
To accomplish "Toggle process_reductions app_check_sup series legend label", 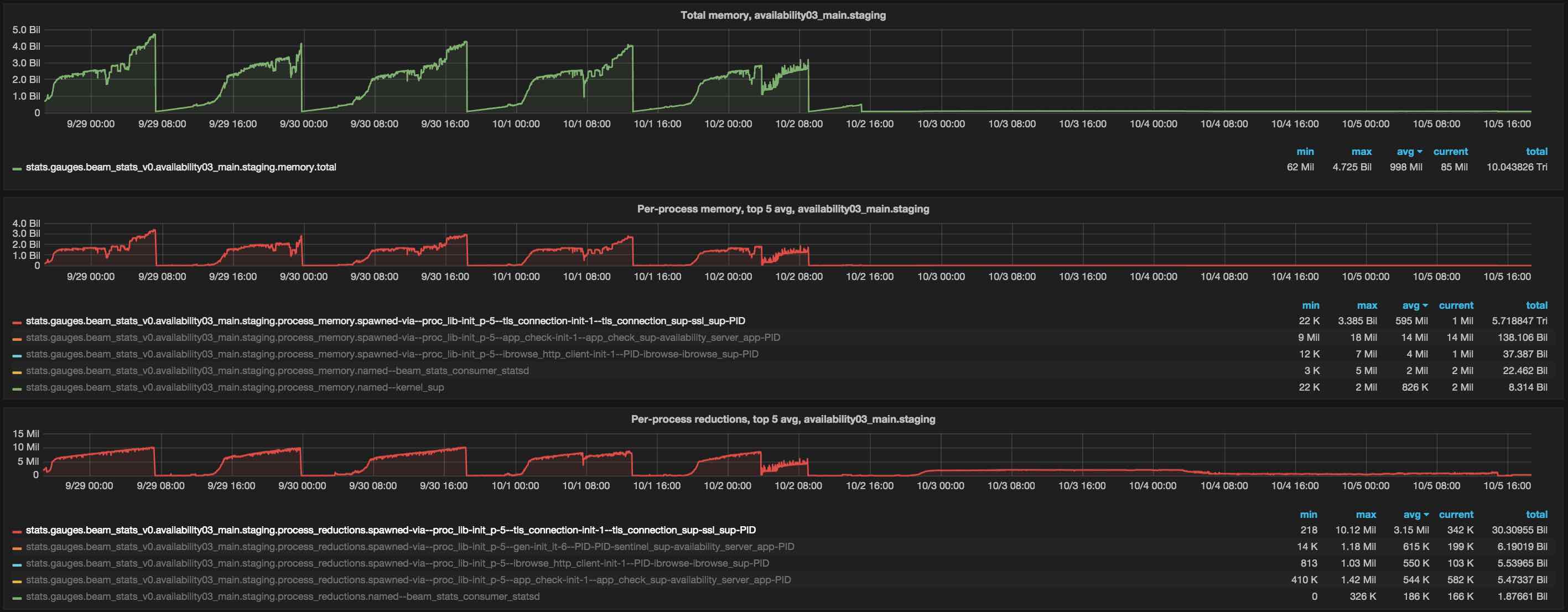I will pyautogui.click(x=408, y=579).
